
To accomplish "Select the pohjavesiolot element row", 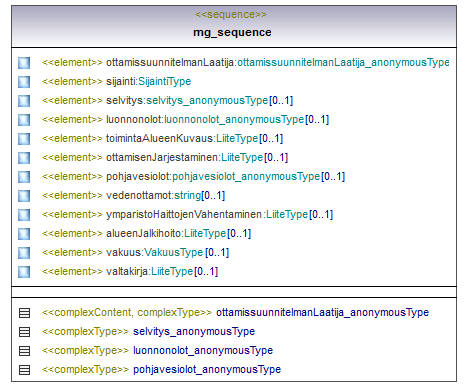I will (181, 176).
